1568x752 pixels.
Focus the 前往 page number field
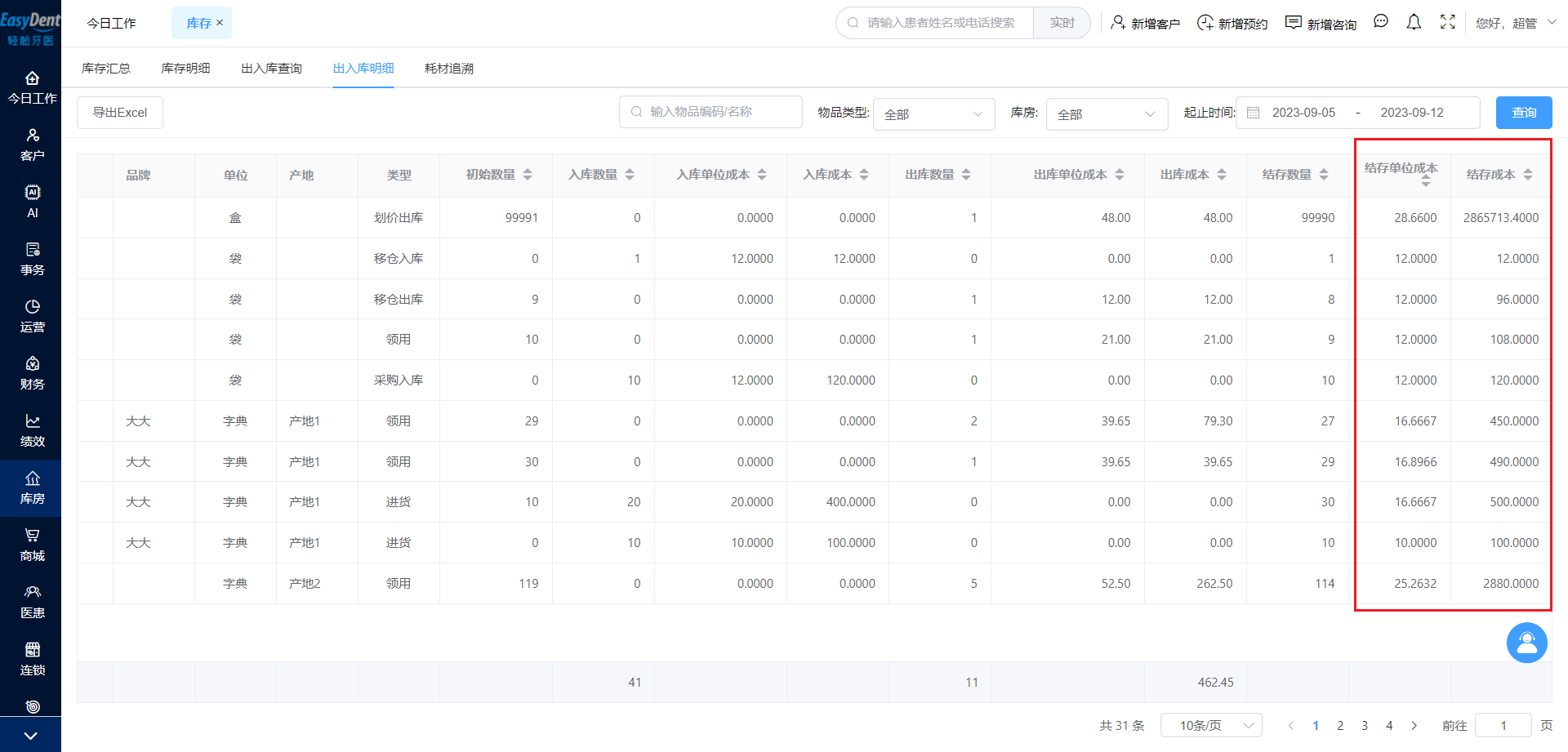point(1503,725)
